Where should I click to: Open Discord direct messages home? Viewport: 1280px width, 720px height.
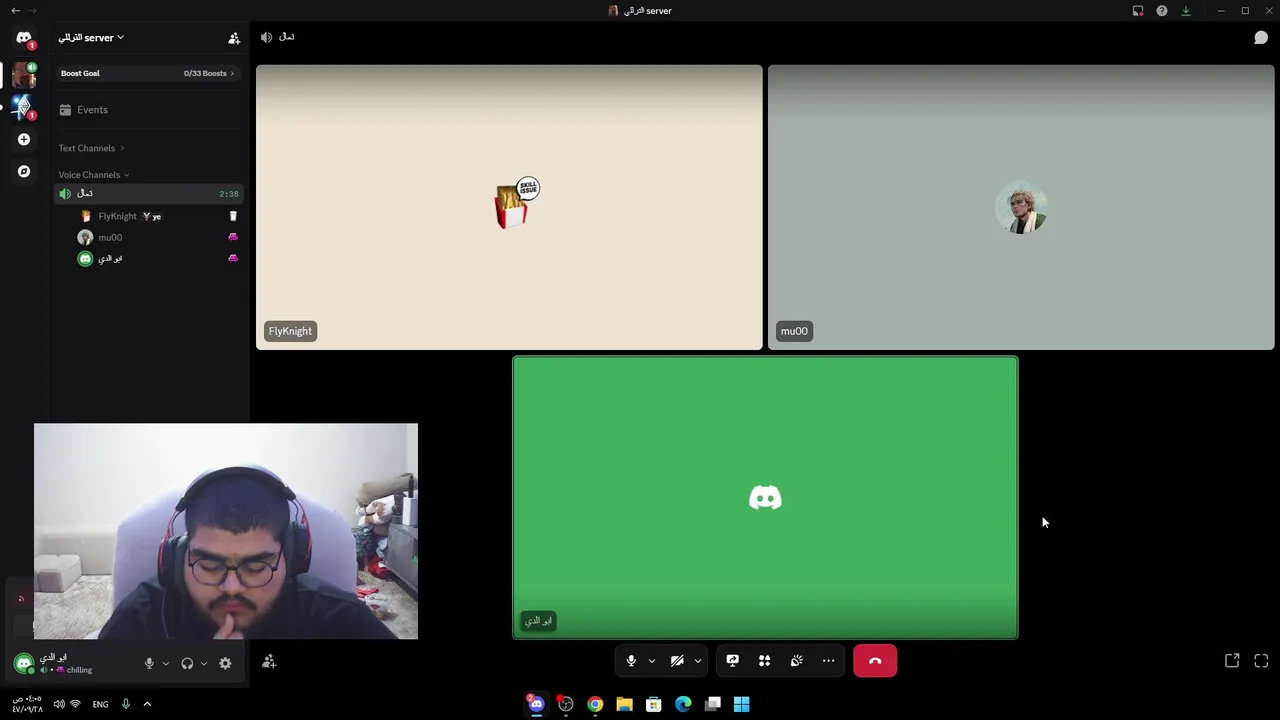click(24, 38)
